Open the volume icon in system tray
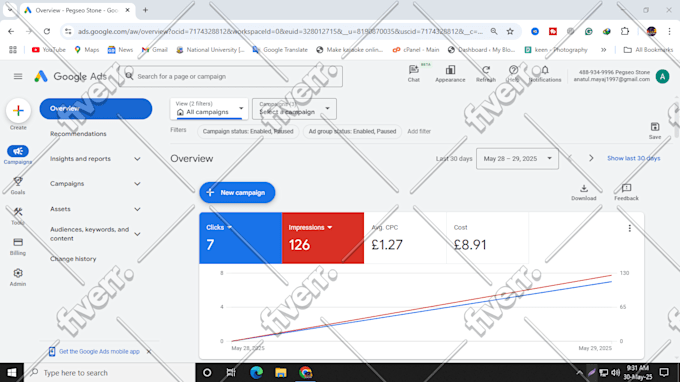Image resolution: width=680 pixels, height=382 pixels. 615,372
